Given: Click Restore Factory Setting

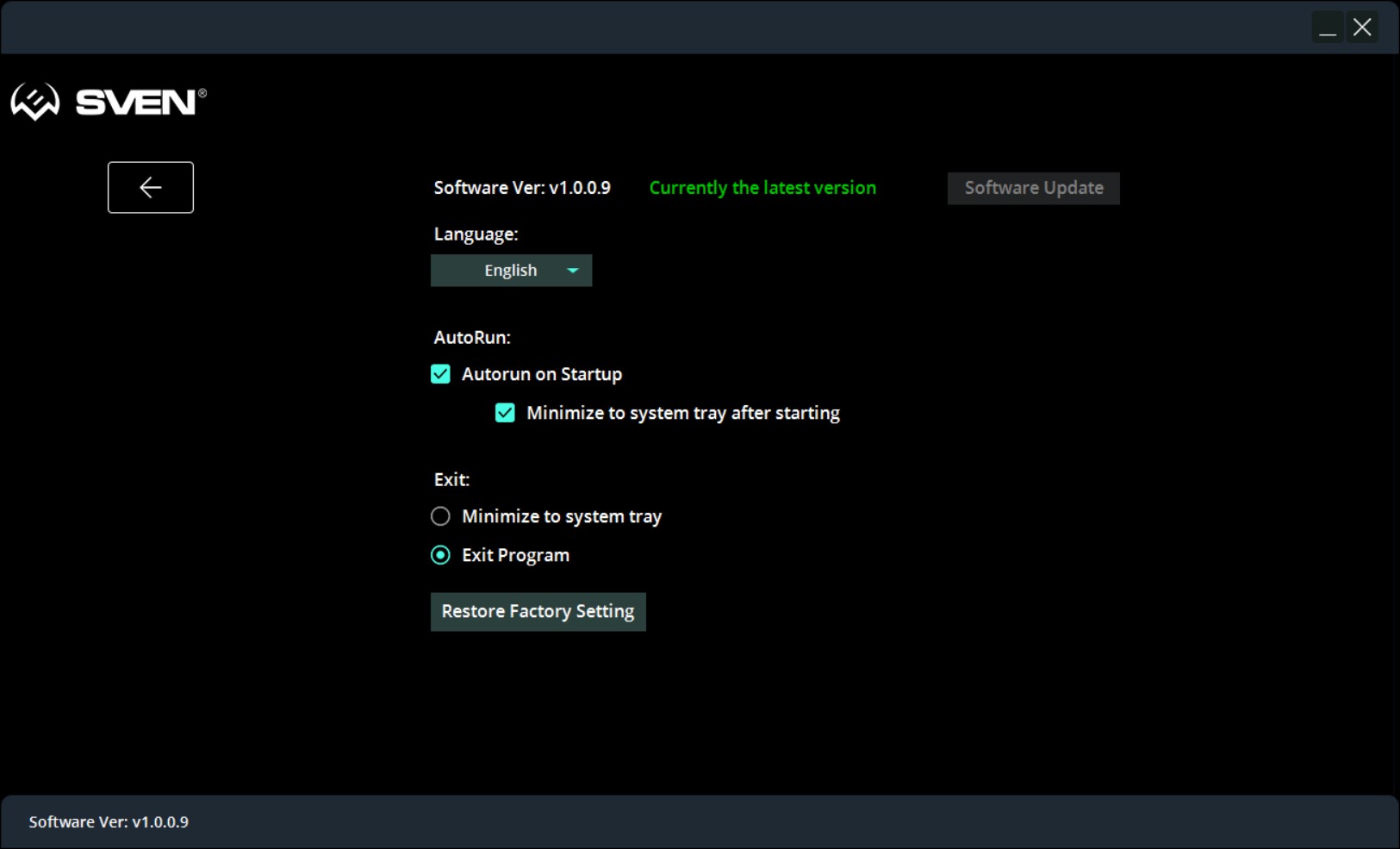Looking at the screenshot, I should pos(538,611).
